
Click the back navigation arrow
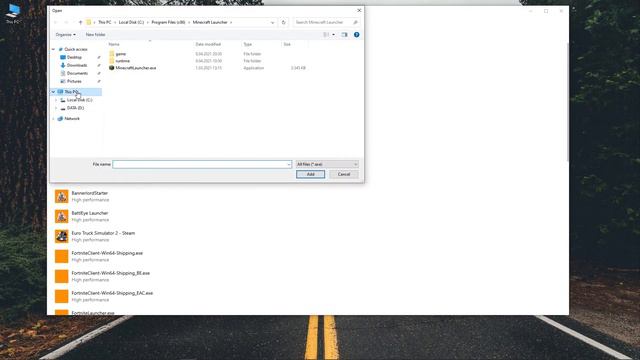pos(56,22)
